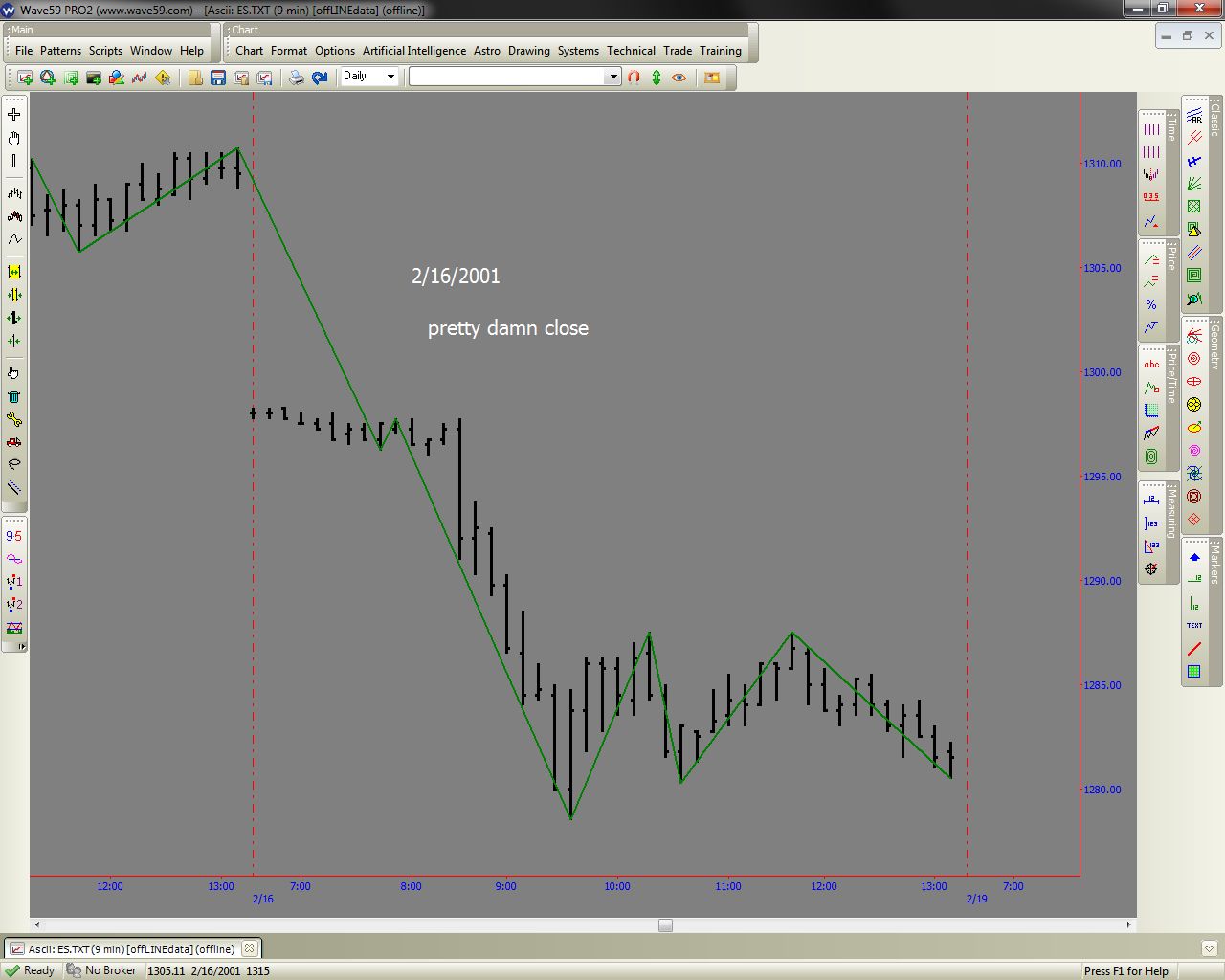
Task: Click the scroll right arrow below chart
Action: [x=1129, y=925]
